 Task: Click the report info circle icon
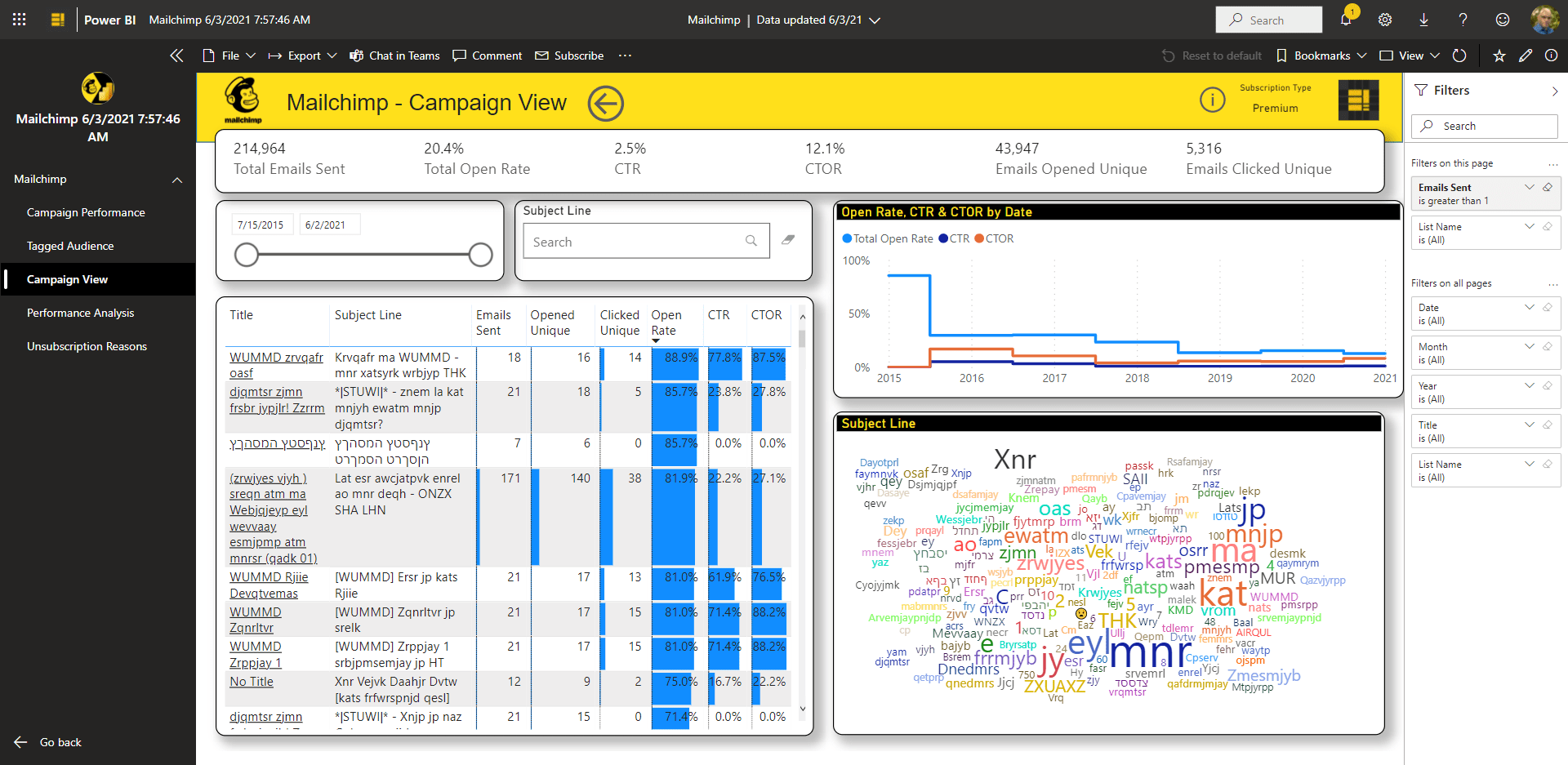pyautogui.click(x=1212, y=100)
